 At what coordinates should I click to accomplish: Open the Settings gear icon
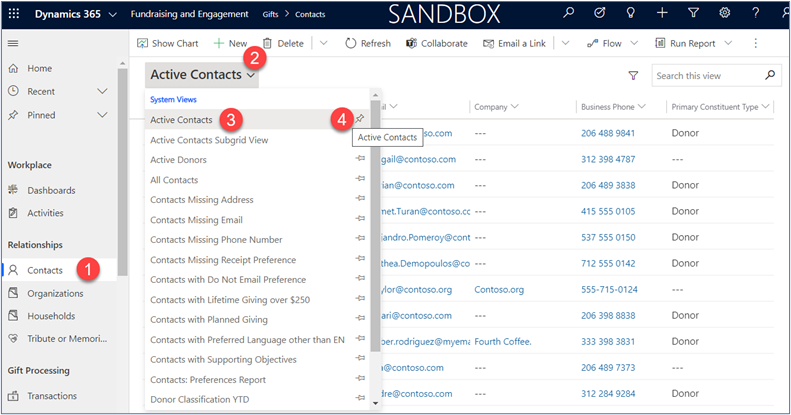click(725, 14)
